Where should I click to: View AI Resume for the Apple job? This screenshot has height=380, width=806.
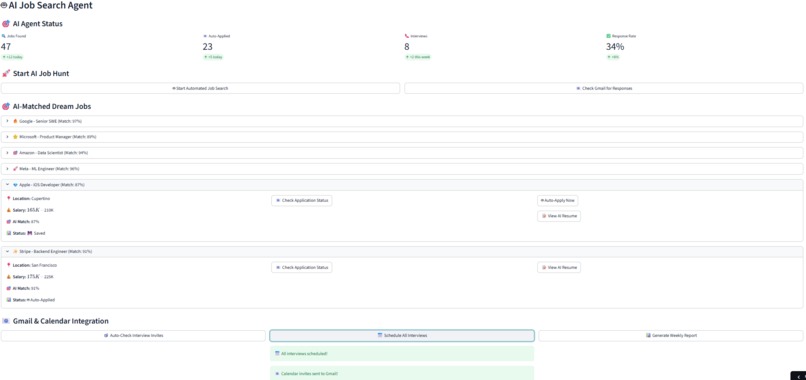pos(559,216)
